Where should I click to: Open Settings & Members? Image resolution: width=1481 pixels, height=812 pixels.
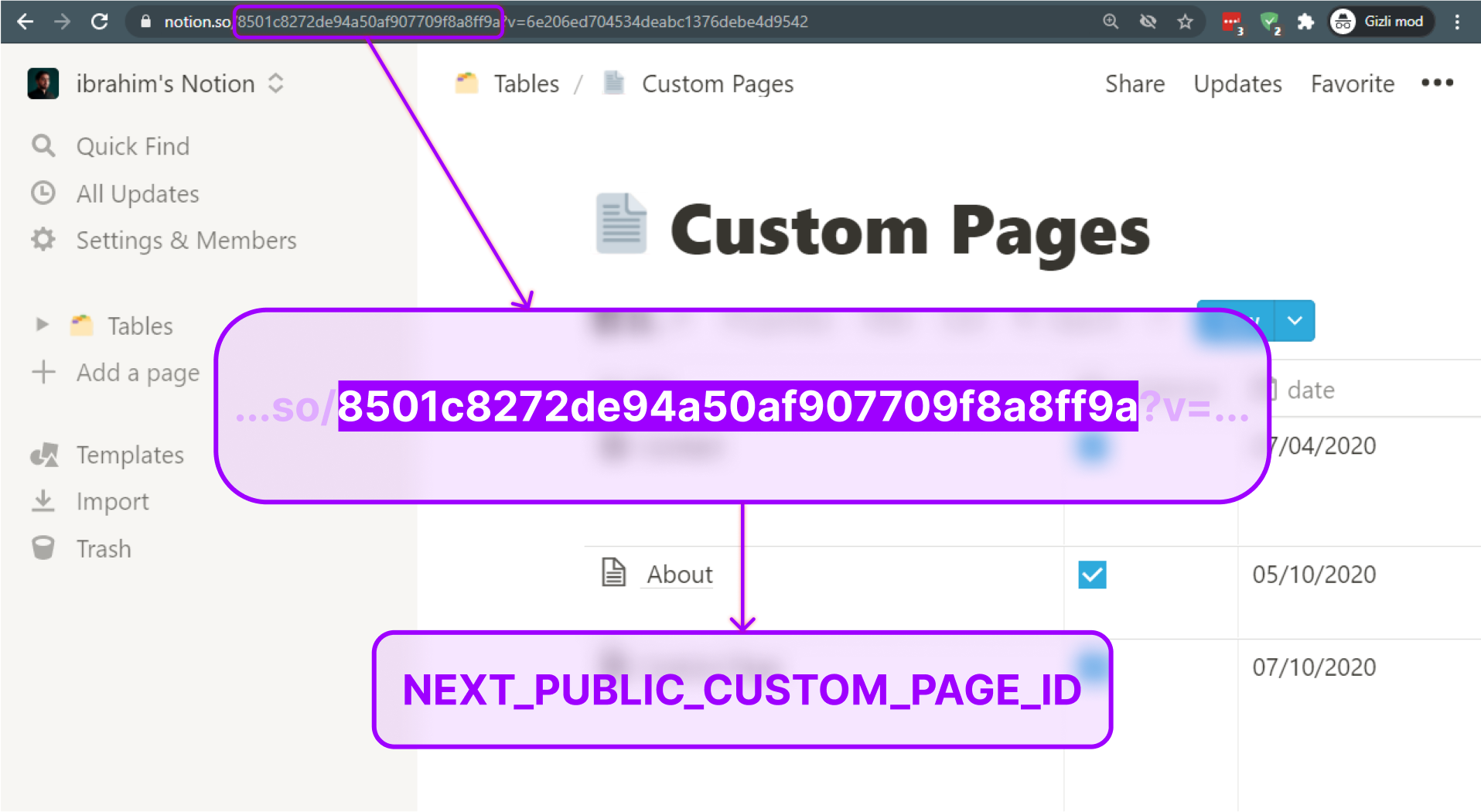[164, 241]
